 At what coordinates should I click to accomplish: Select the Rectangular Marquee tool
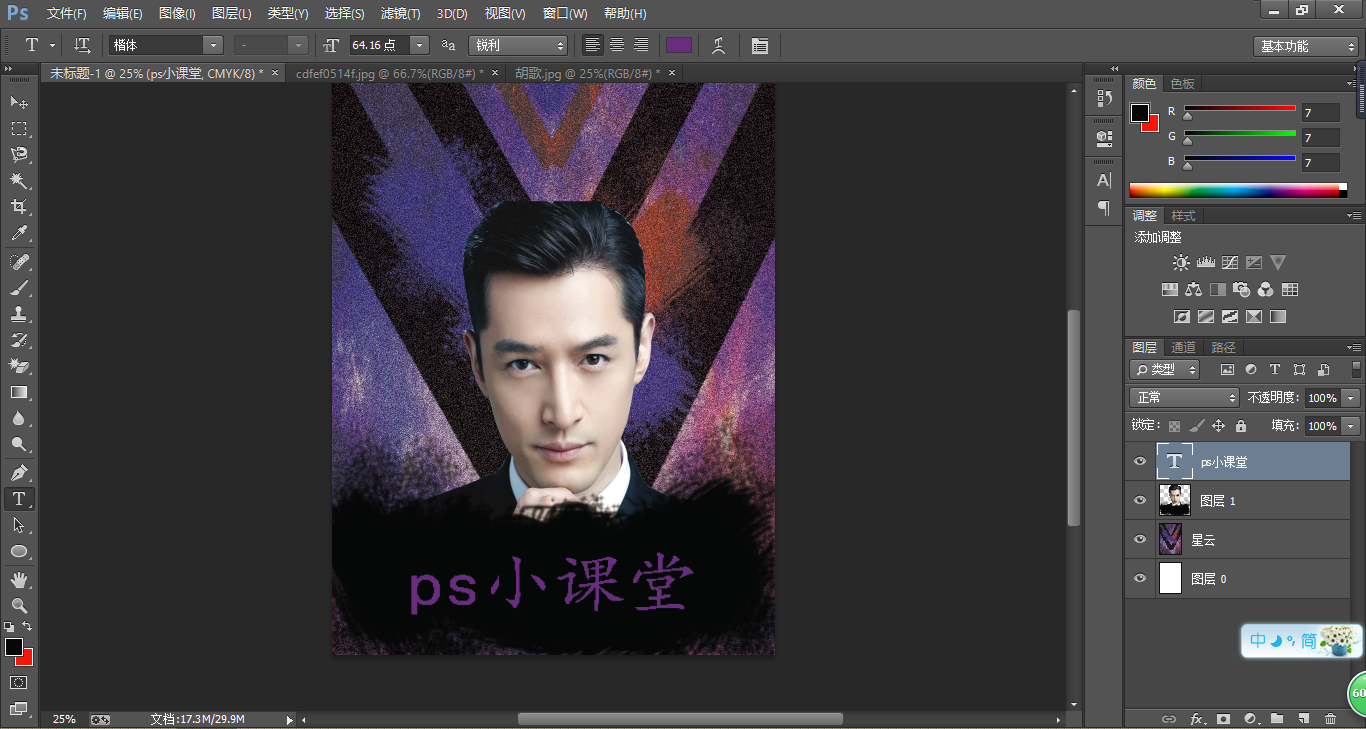[x=19, y=128]
